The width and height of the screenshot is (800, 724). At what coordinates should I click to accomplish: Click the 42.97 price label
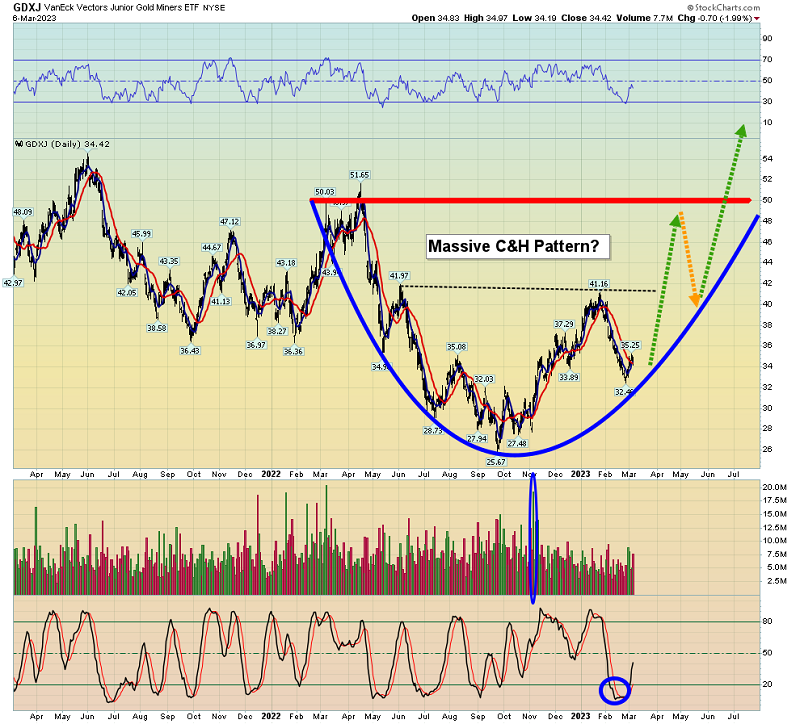pyautogui.click(x=13, y=283)
